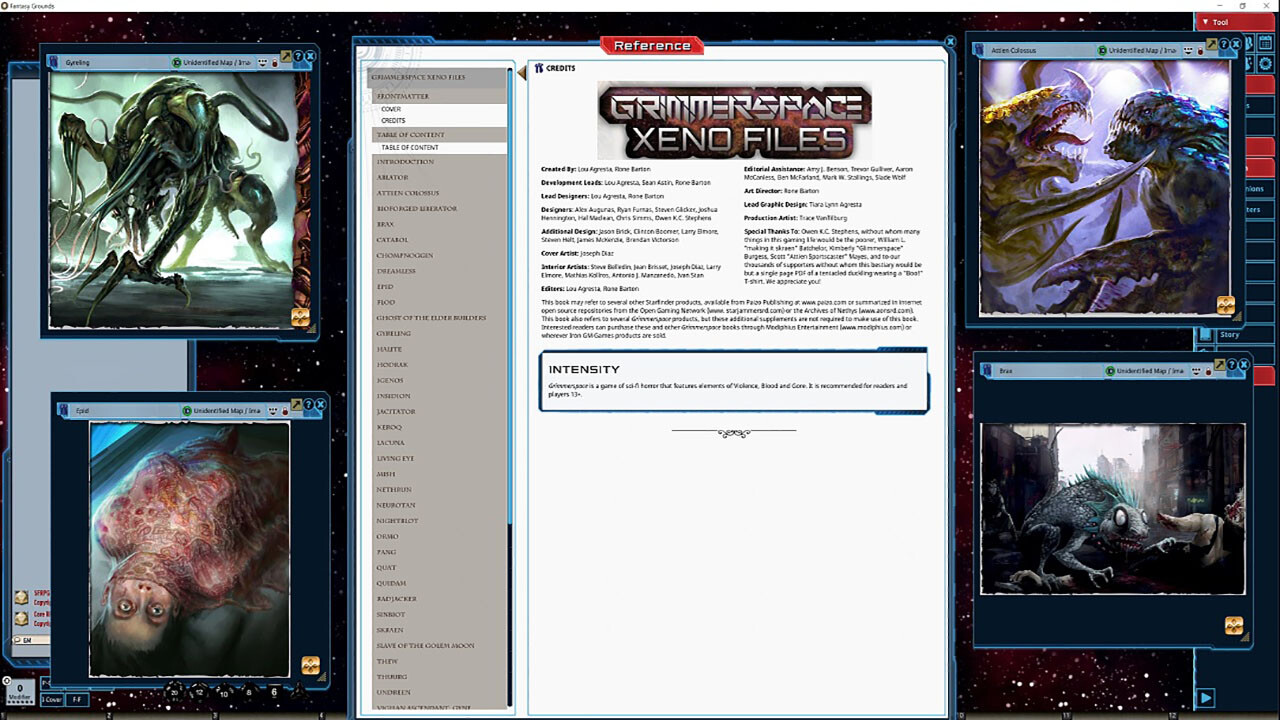
Task: Click the gold pan control on Attien Colossus image
Action: click(1225, 305)
